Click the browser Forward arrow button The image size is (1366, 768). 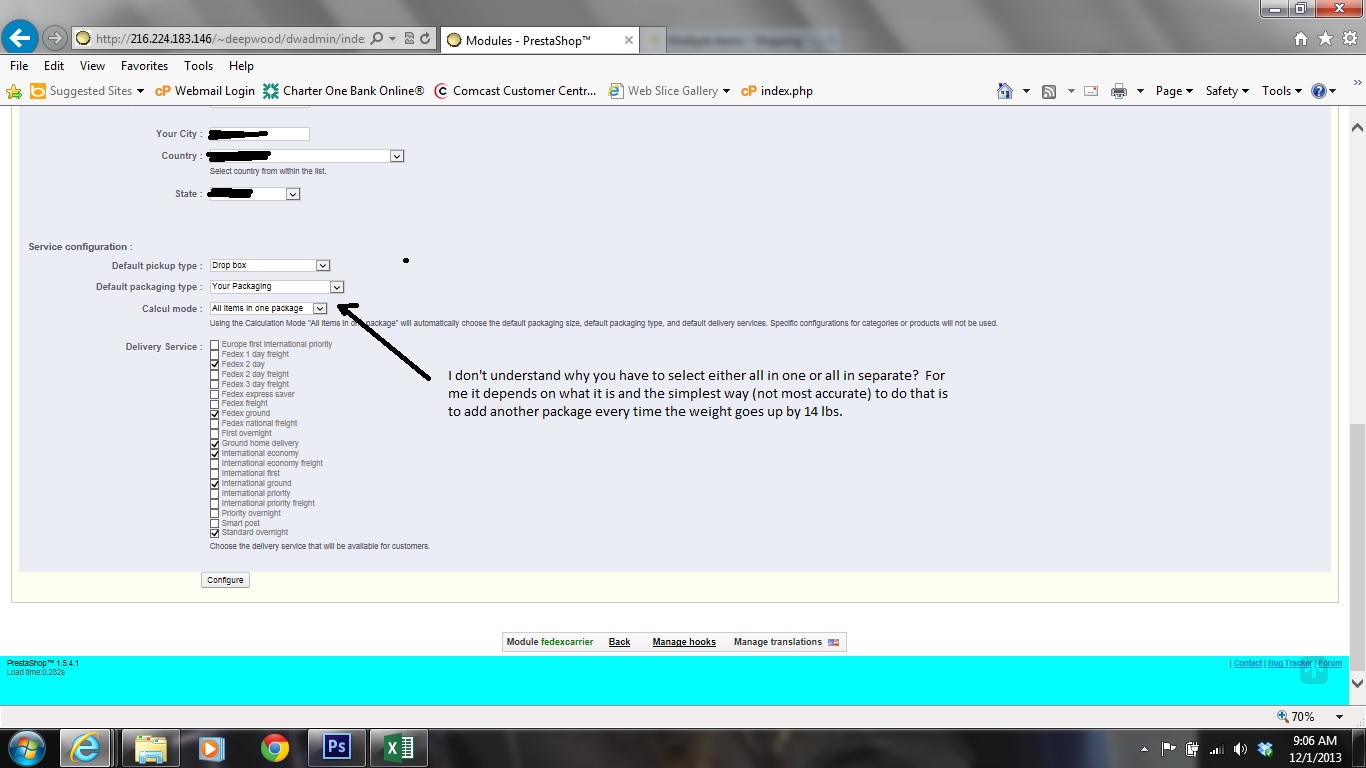click(x=54, y=39)
